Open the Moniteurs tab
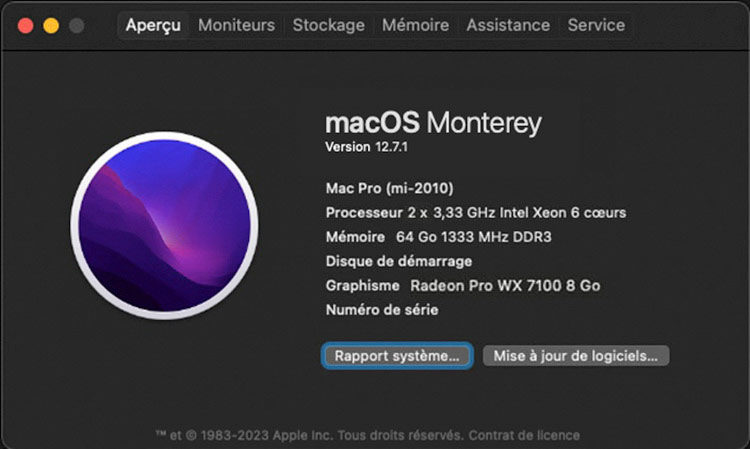This screenshot has width=750, height=449. click(237, 25)
